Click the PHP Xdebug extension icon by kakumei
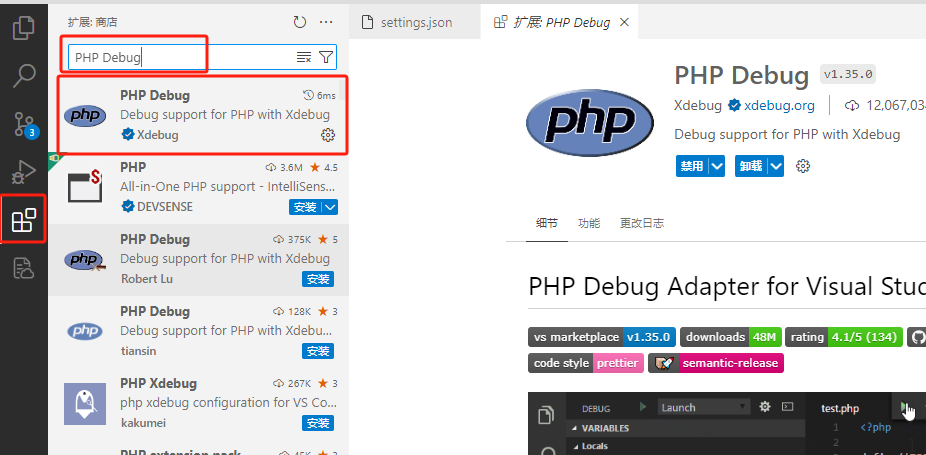926x455 pixels. 84,404
